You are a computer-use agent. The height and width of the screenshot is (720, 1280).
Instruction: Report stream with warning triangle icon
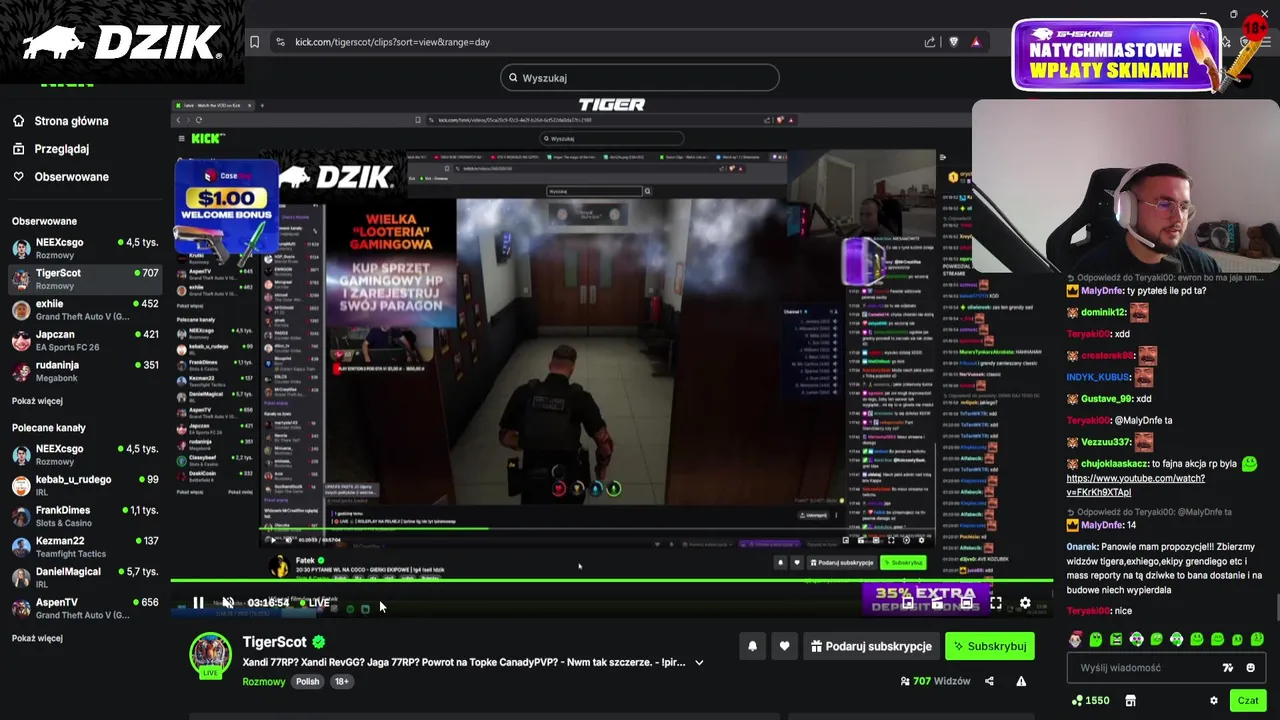(1021, 681)
